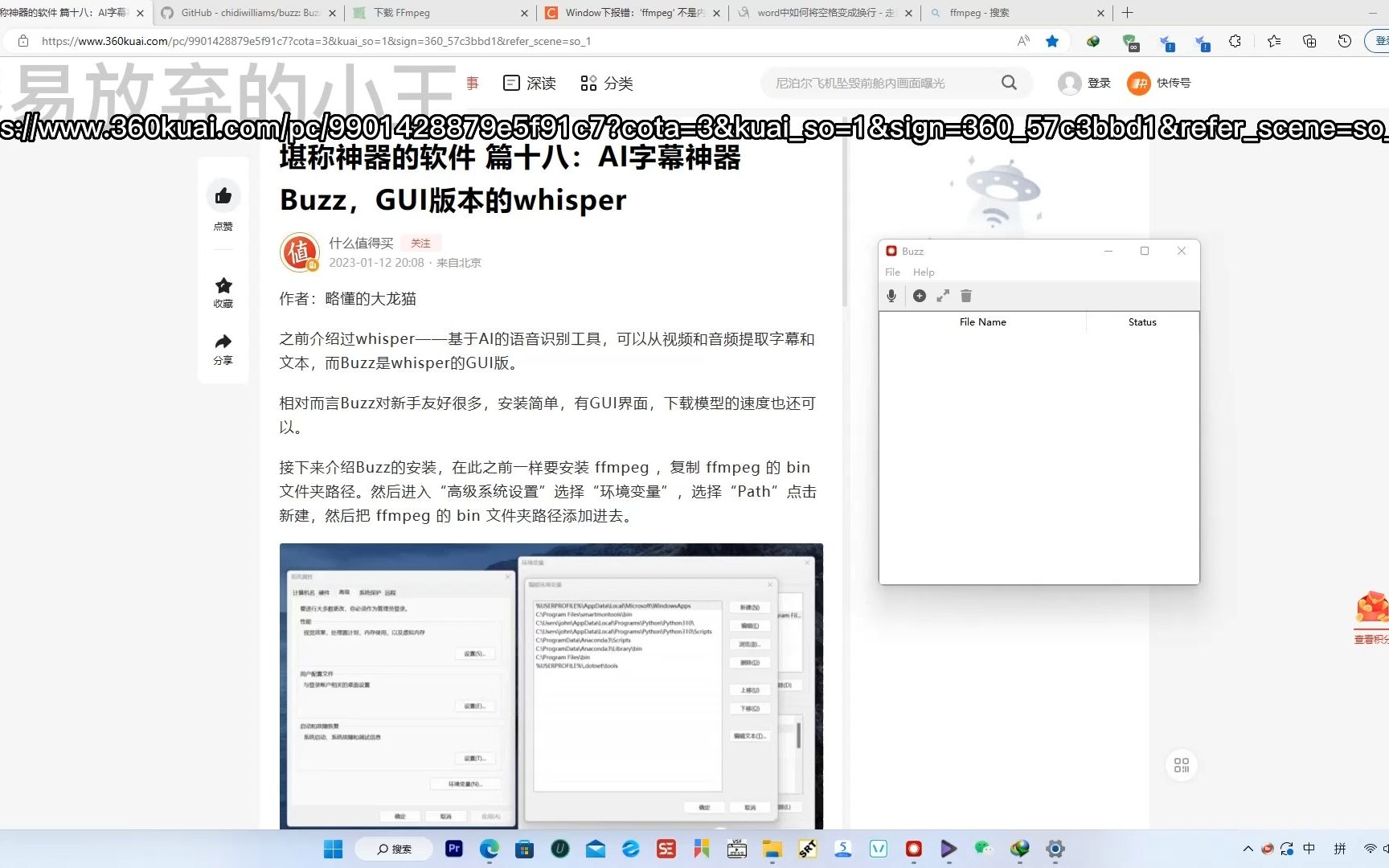Focus the 360kuai search field

coord(880,83)
